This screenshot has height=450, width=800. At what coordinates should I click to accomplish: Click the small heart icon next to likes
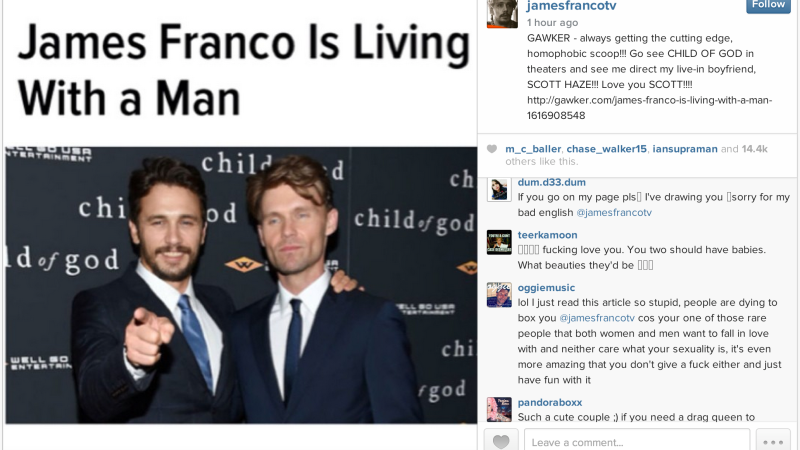point(492,149)
